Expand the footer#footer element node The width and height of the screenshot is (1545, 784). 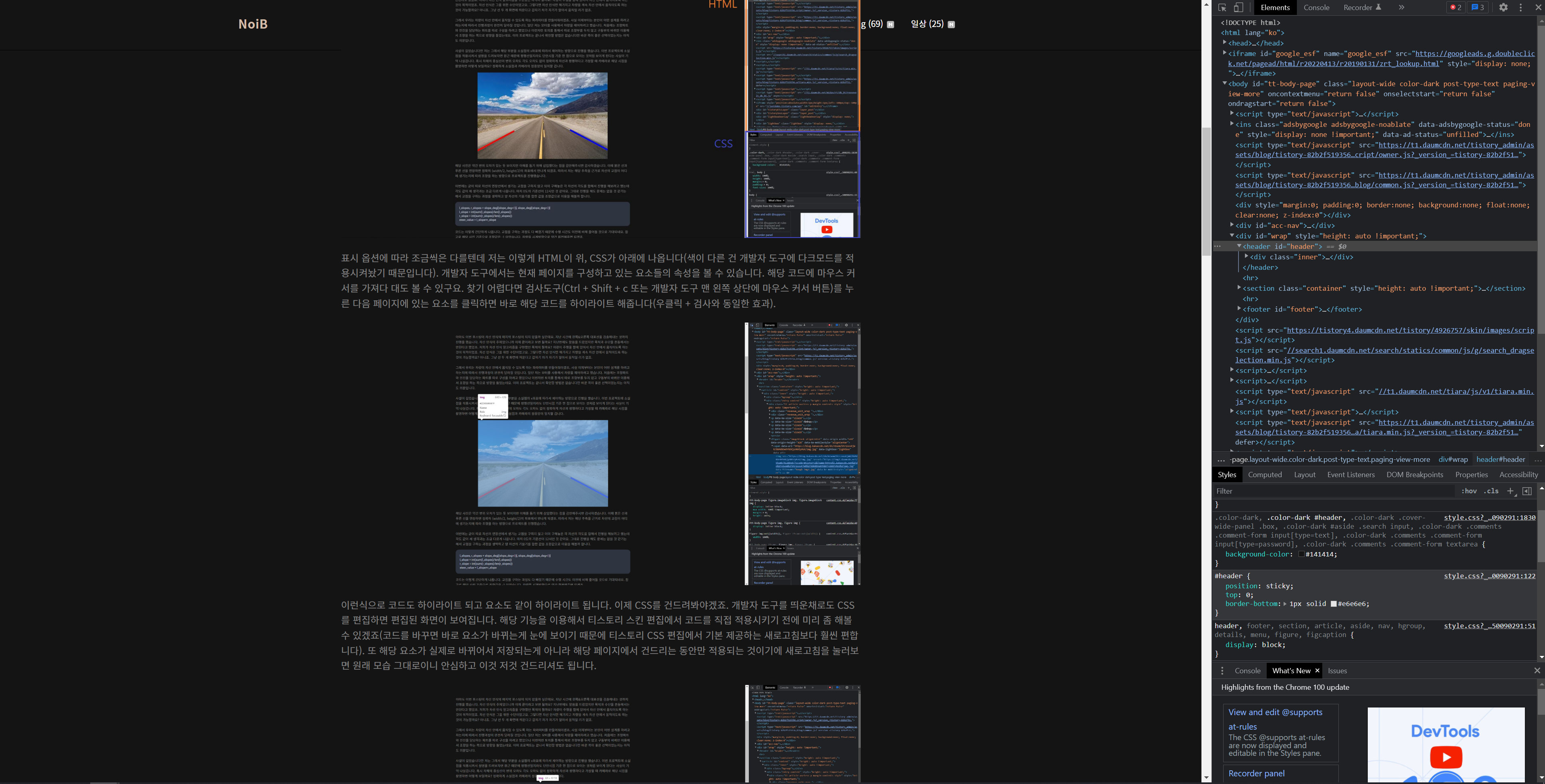point(1239,309)
